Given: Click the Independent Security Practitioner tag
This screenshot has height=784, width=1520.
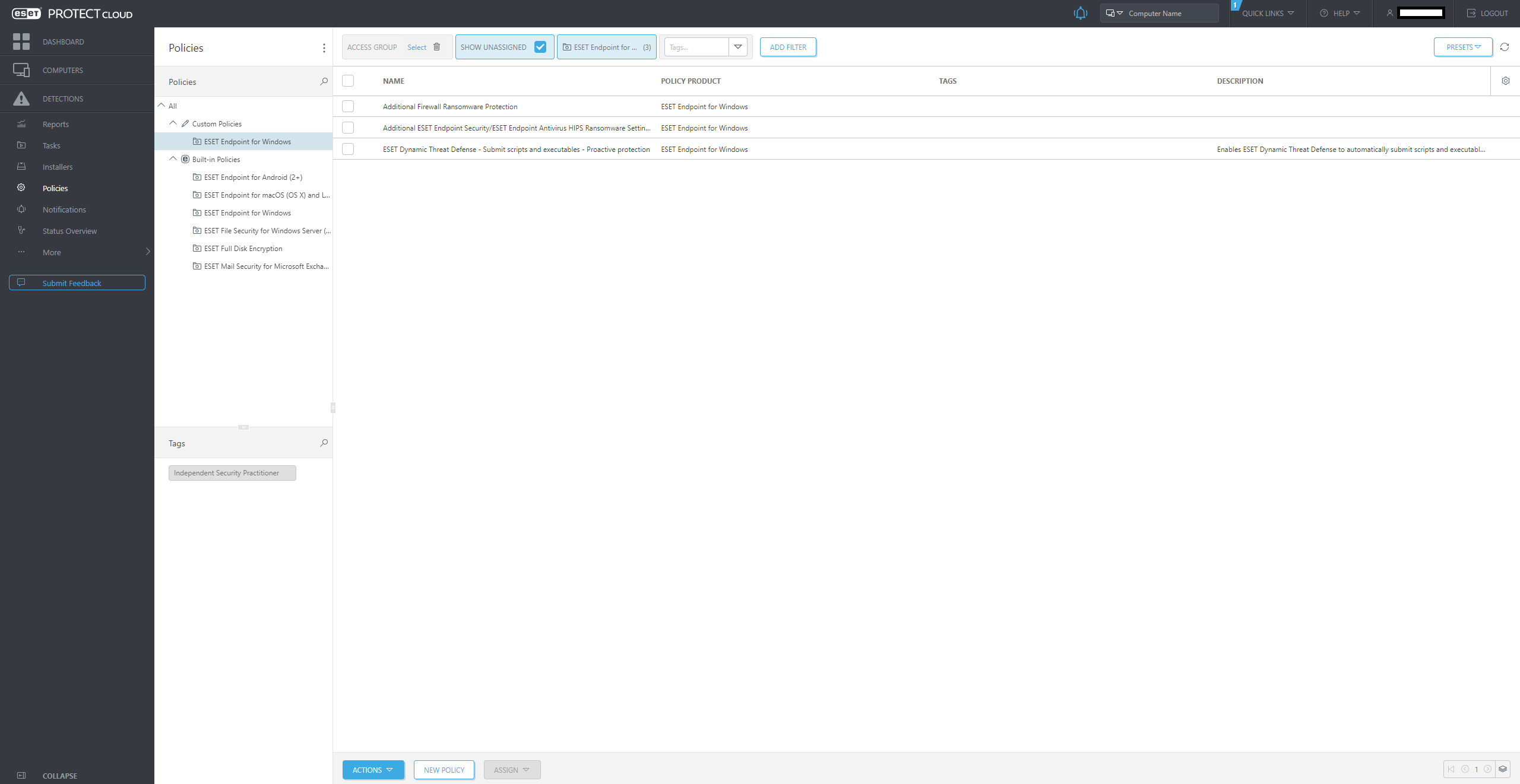Looking at the screenshot, I should pyautogui.click(x=232, y=472).
